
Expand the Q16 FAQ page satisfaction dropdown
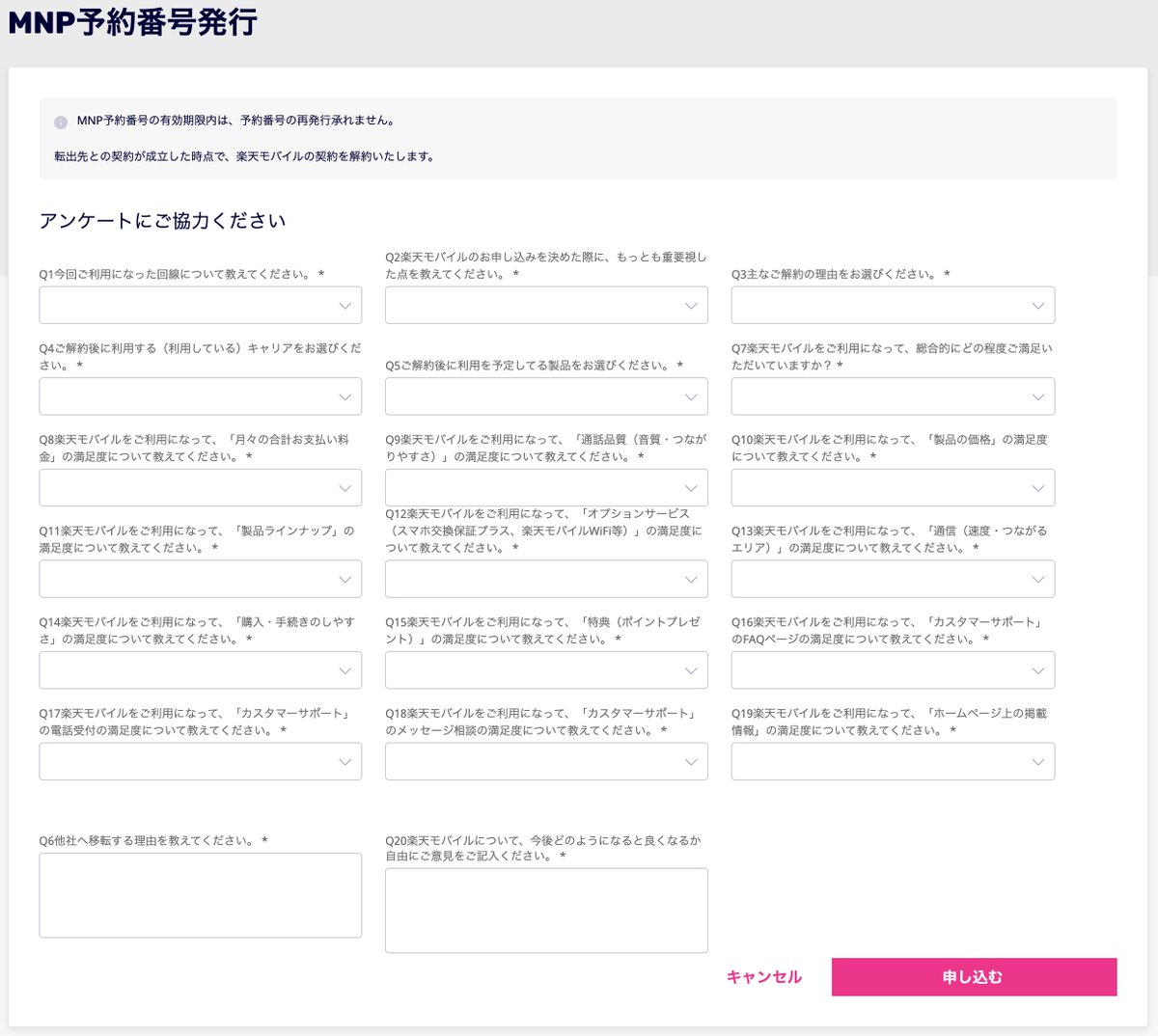(x=893, y=670)
